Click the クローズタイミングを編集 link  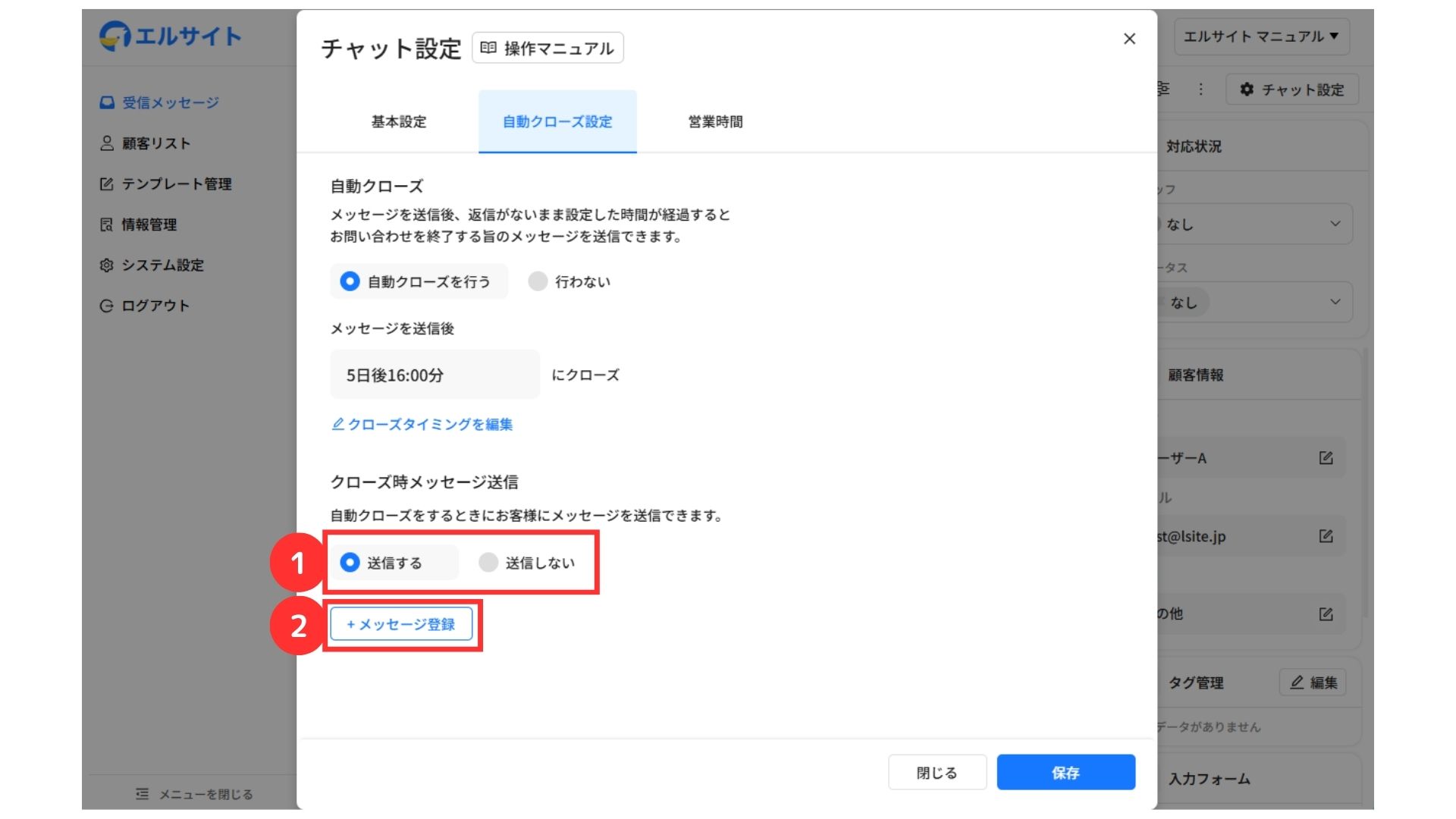[x=422, y=425]
